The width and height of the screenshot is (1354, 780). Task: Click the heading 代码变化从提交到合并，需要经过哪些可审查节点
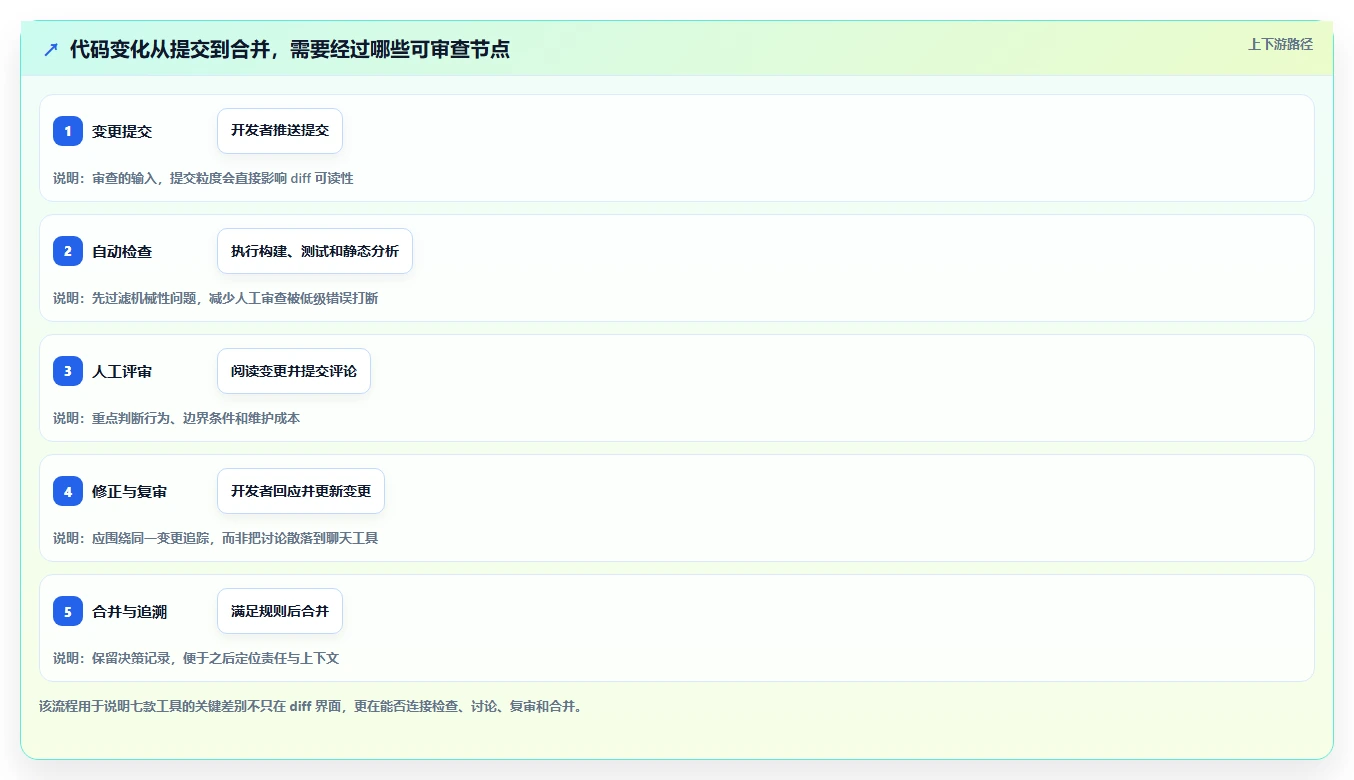(x=290, y=49)
